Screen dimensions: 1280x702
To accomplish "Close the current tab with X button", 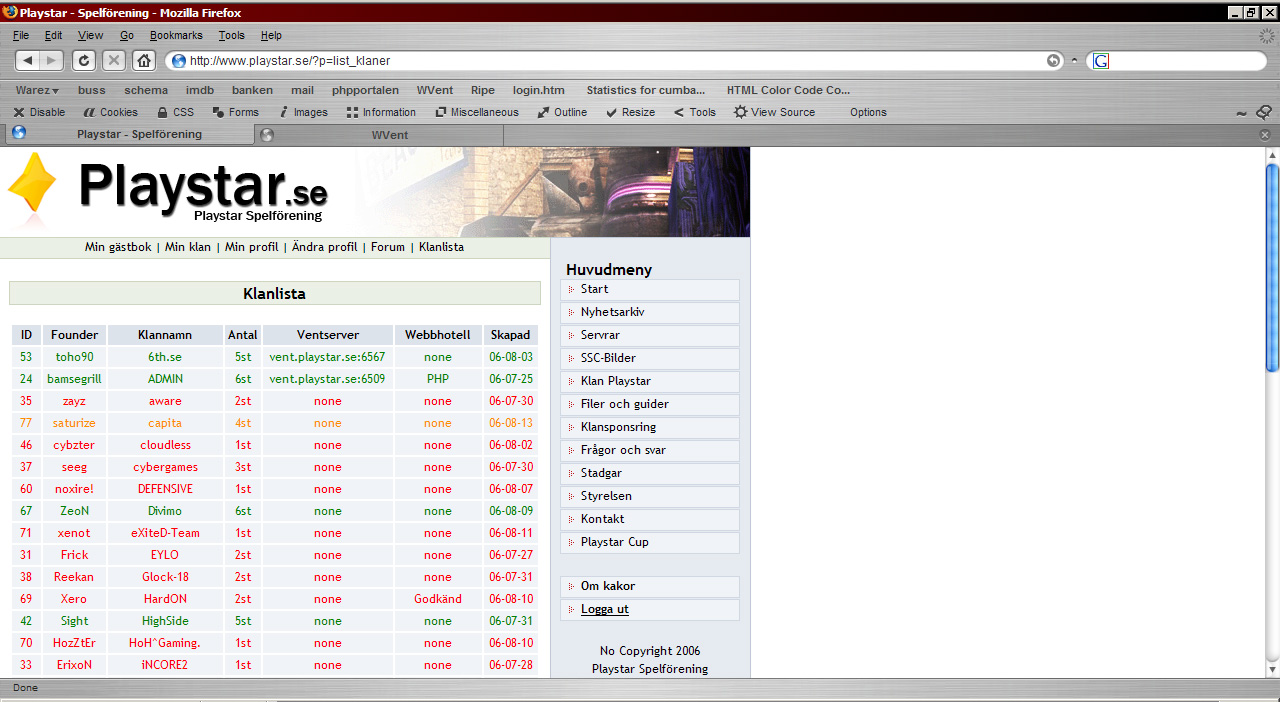I will point(1264,134).
